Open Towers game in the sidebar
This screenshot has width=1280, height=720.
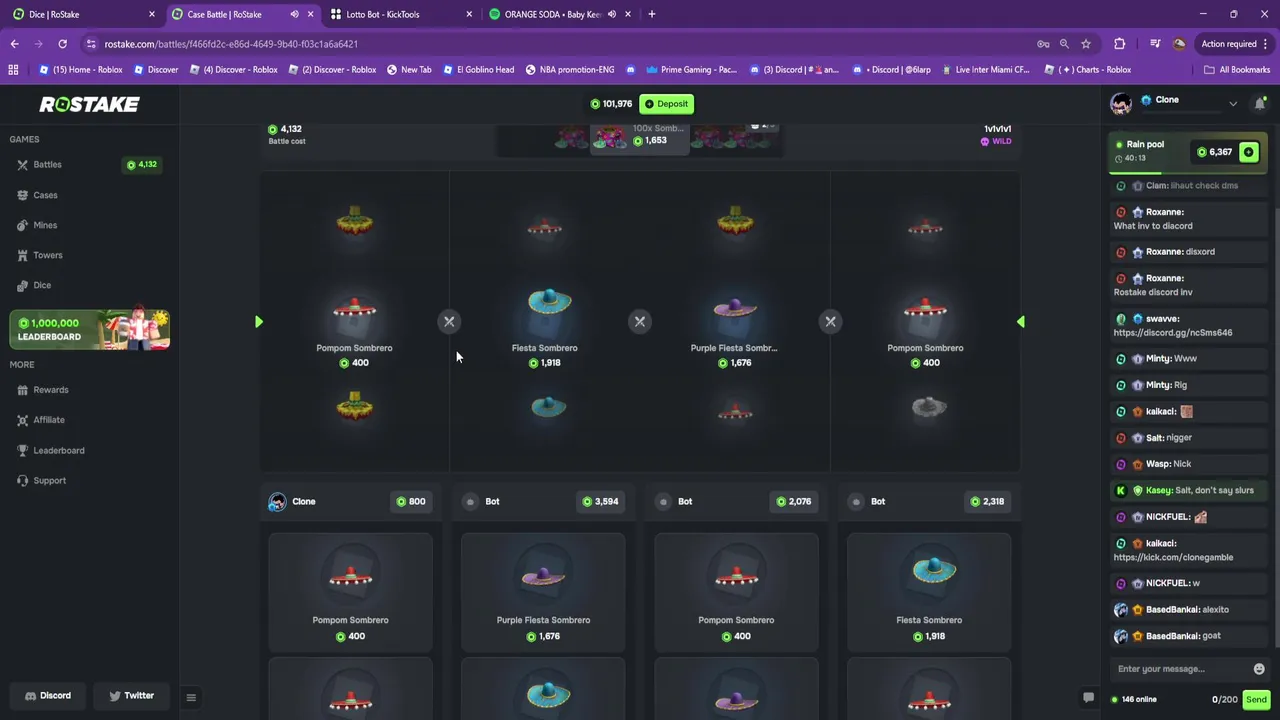point(47,255)
